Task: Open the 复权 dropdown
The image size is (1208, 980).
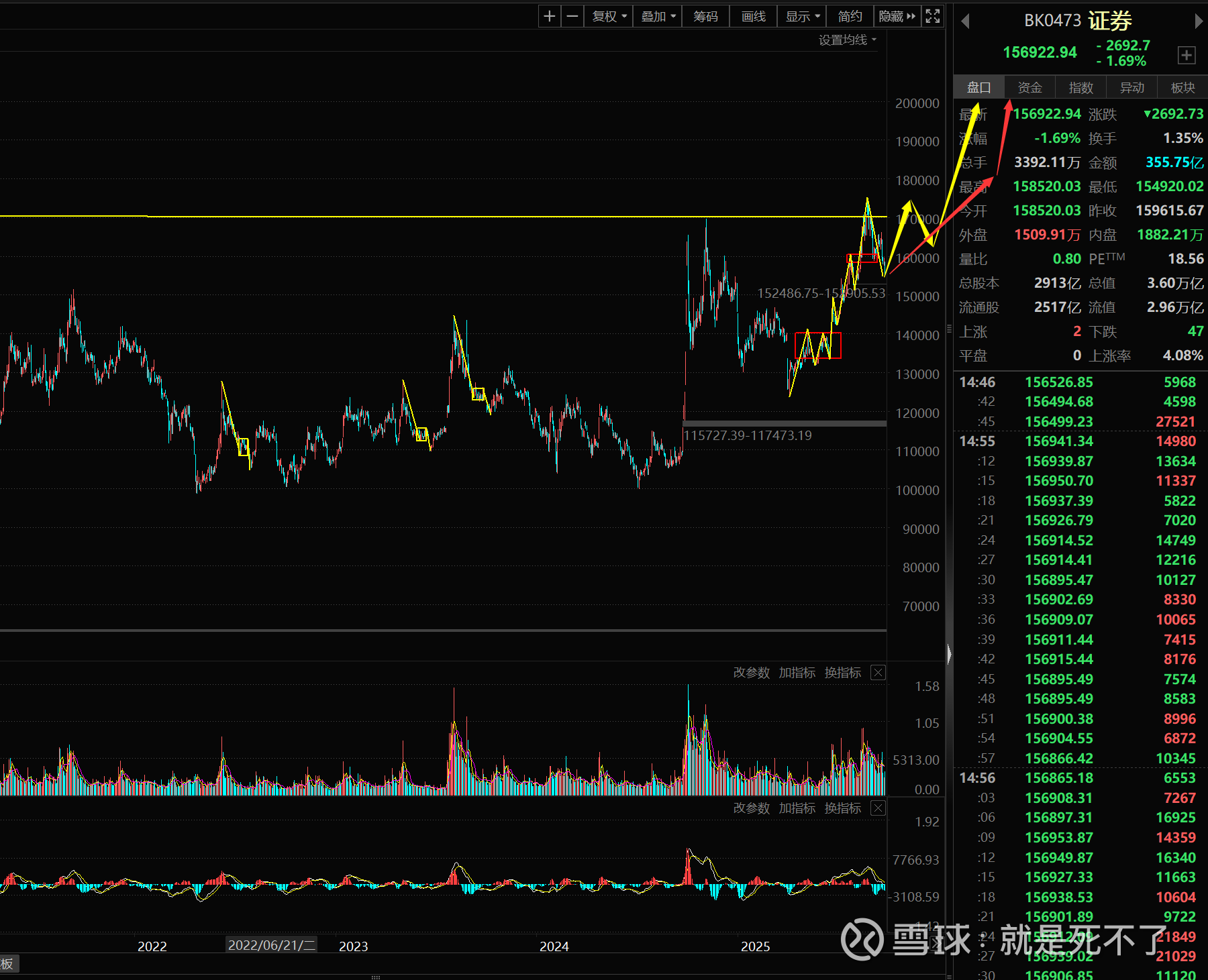Action: (609, 16)
